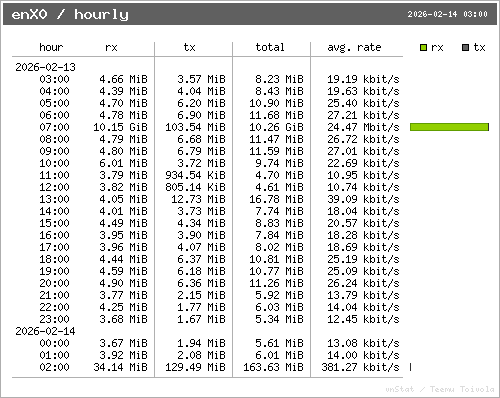Click rate 19.19 kbit/s
Screen dimensions: 500x398
(363, 79)
